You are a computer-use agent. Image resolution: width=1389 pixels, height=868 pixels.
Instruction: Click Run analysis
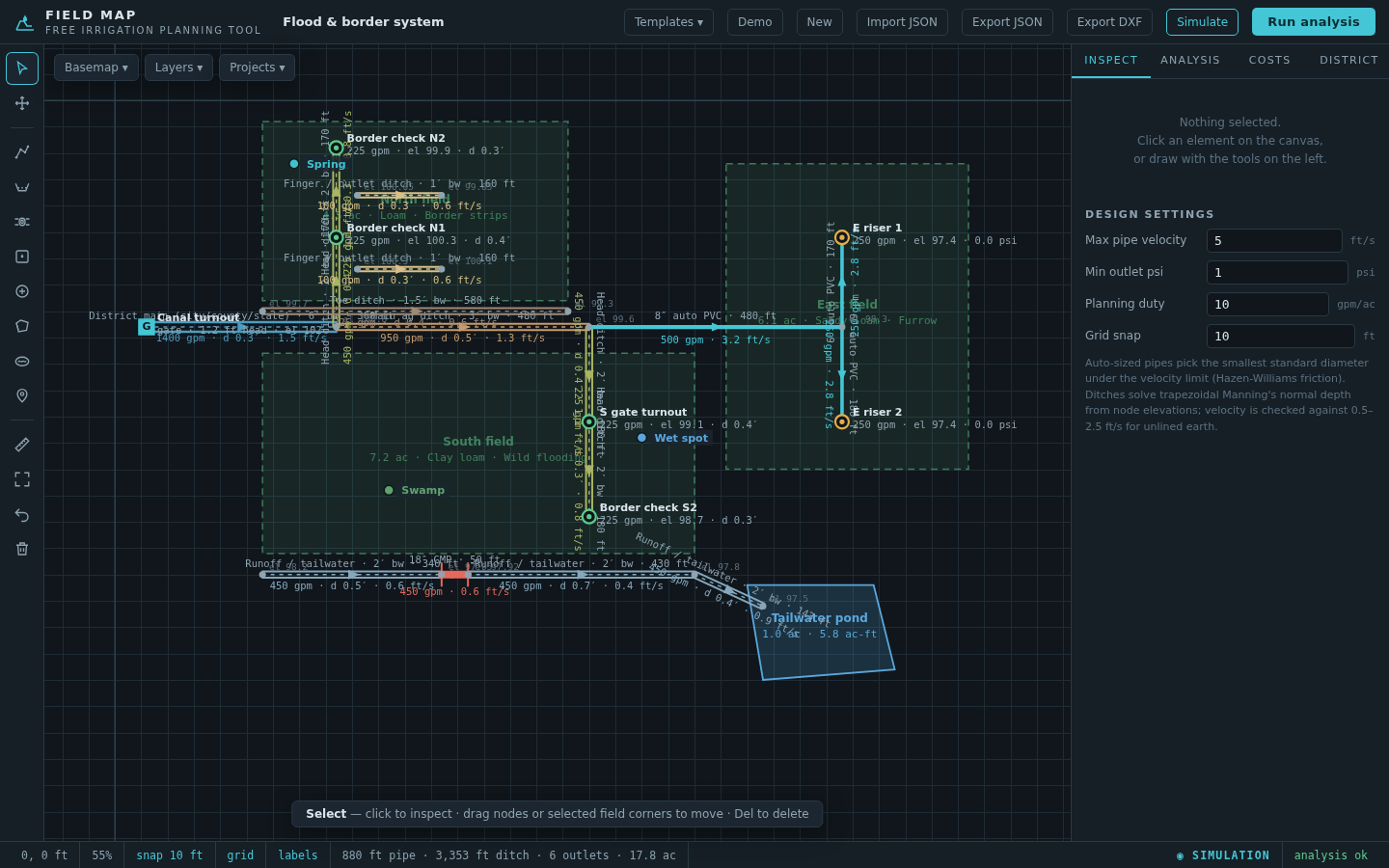[1314, 22]
